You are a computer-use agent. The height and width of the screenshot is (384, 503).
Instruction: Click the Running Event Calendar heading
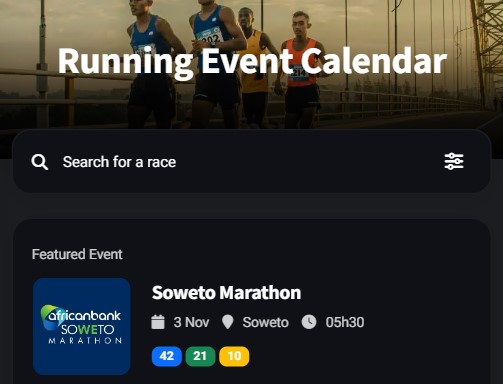click(252, 61)
